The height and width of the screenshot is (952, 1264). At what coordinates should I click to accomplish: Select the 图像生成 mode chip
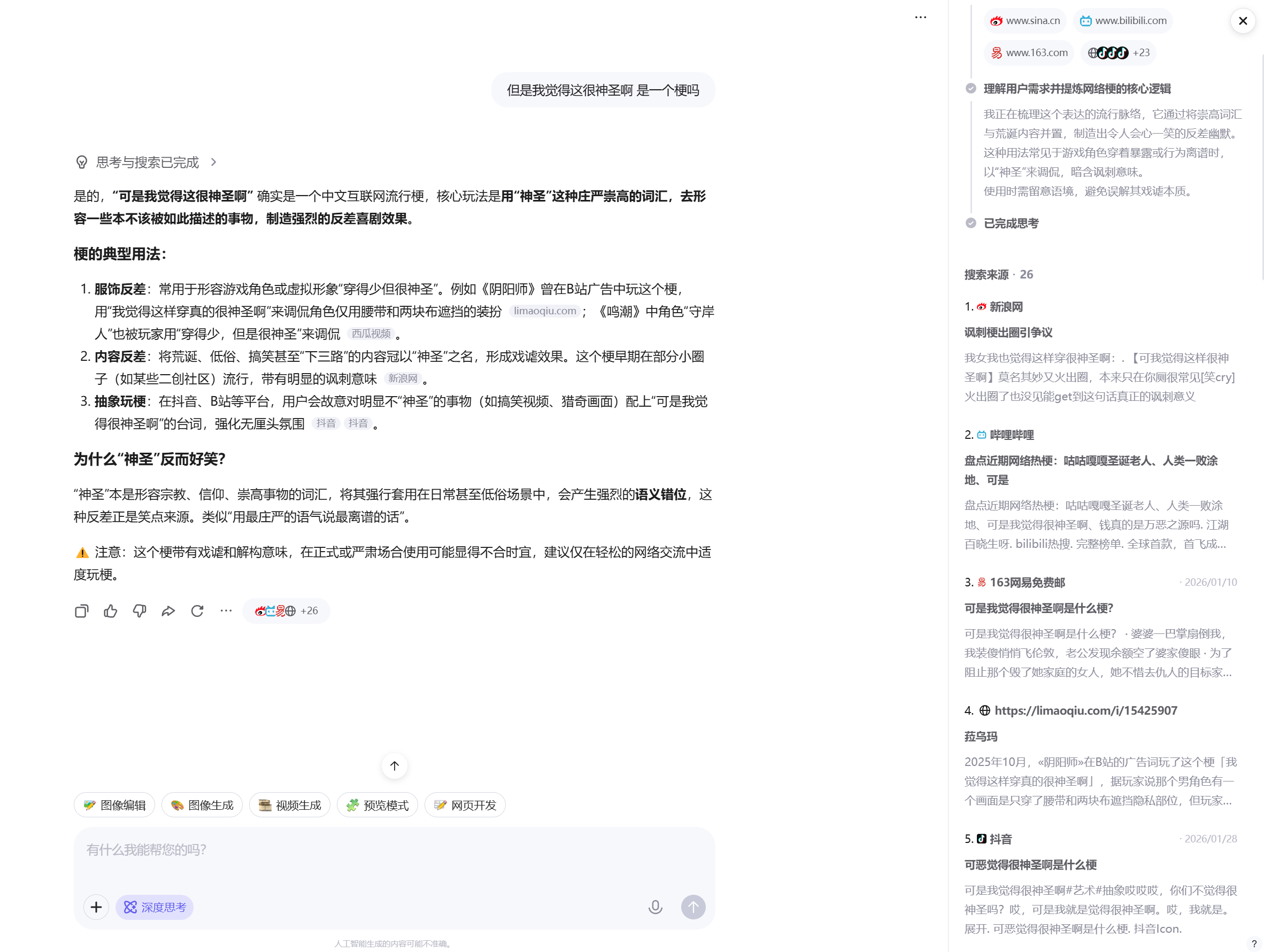click(202, 805)
